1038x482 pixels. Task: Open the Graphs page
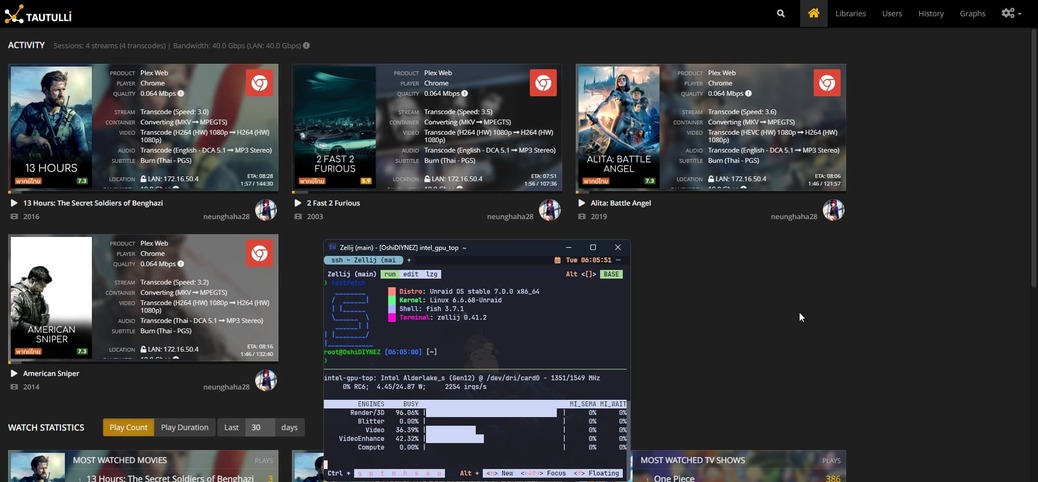click(x=972, y=13)
